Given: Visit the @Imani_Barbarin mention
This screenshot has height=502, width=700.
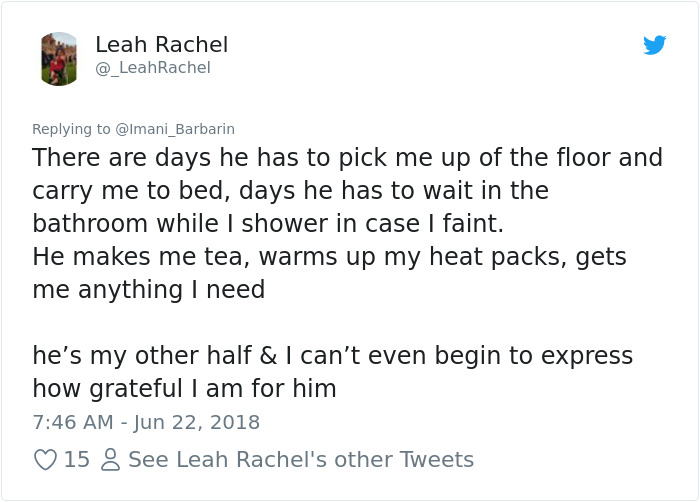Looking at the screenshot, I should (175, 129).
